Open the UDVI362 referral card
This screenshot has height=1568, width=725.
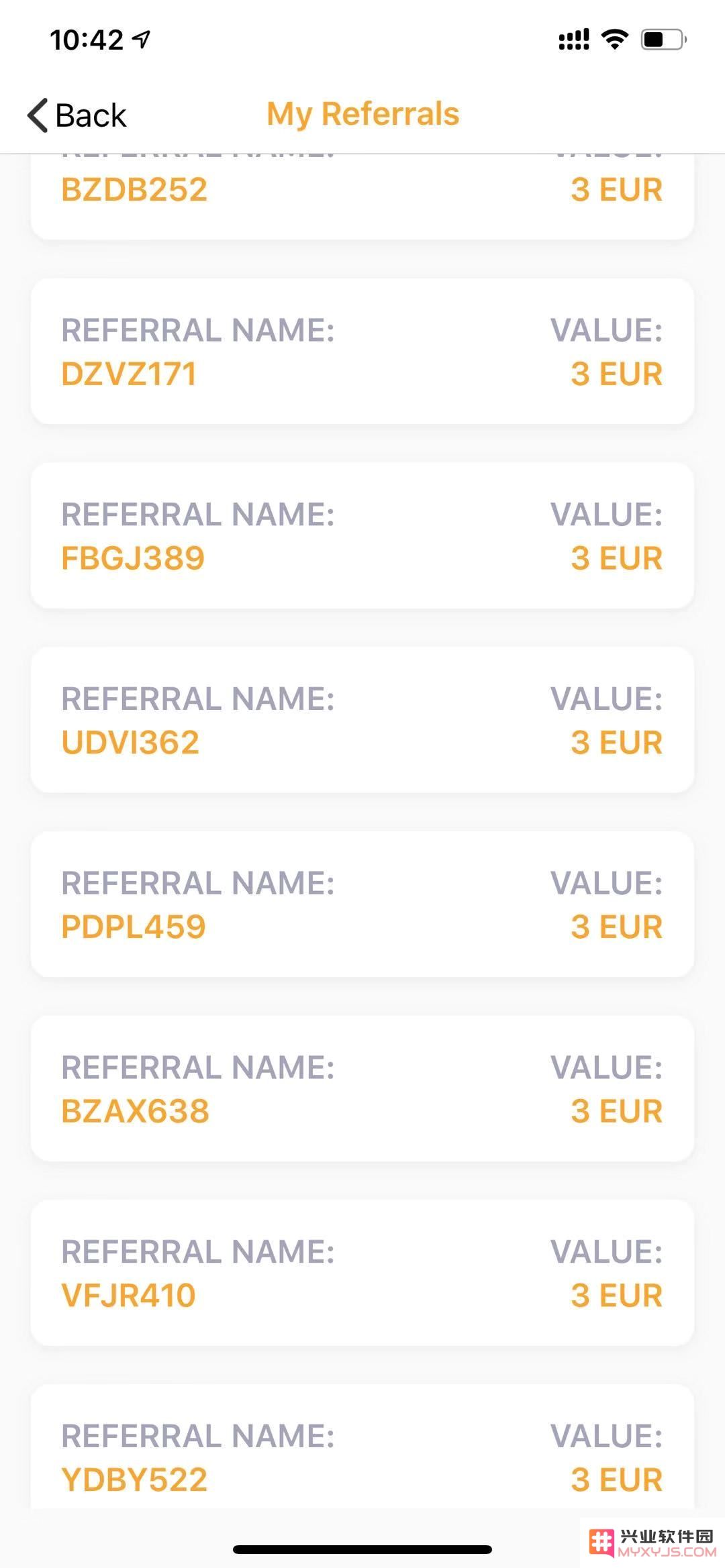pyautogui.click(x=362, y=720)
